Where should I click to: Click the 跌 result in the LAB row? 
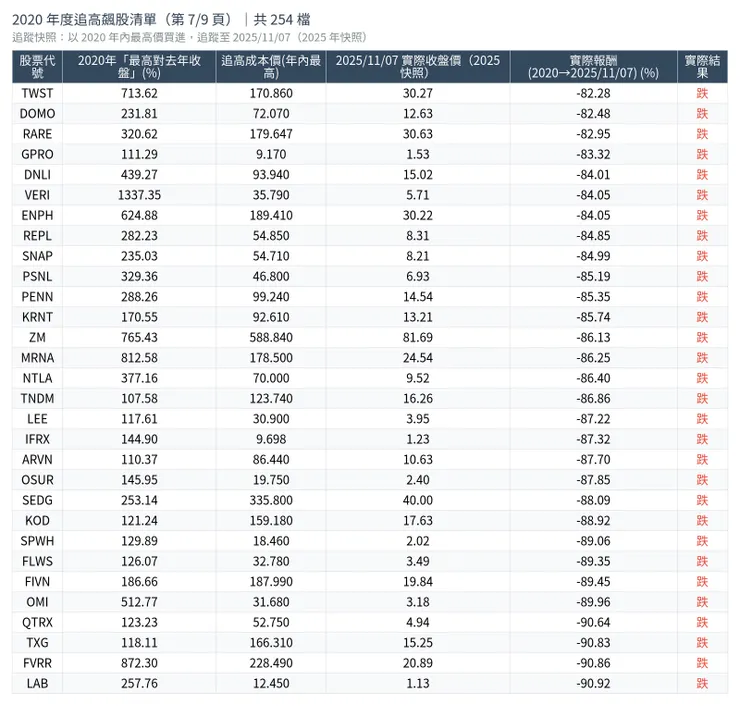pyautogui.click(x=702, y=683)
